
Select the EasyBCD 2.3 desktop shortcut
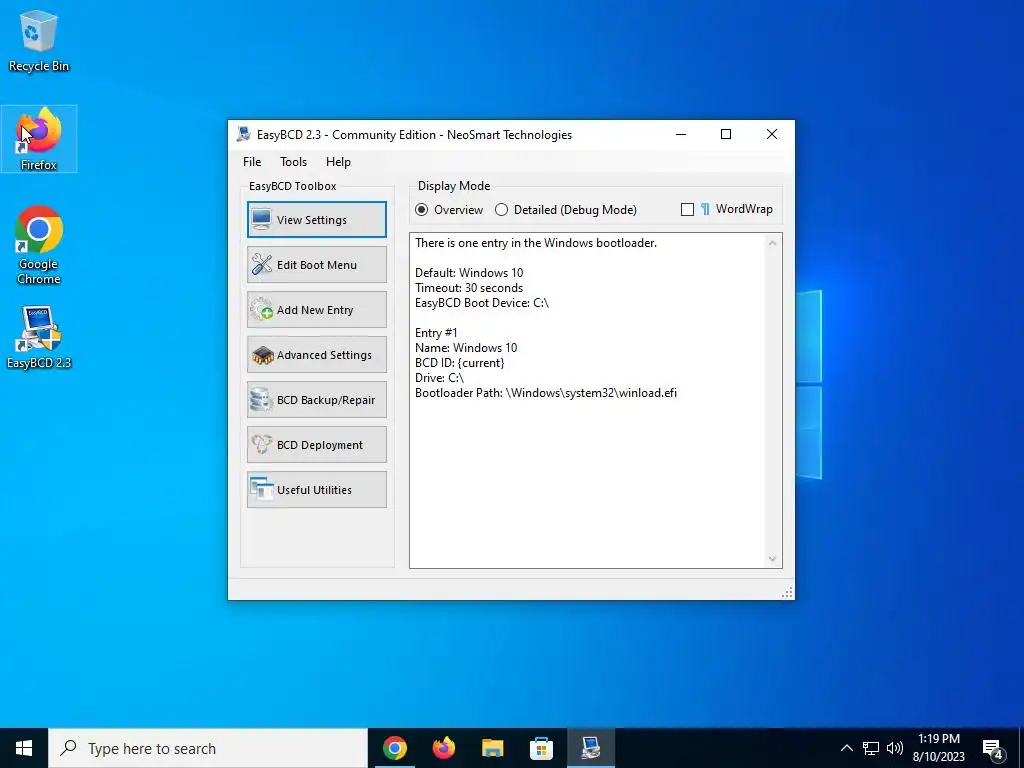click(39, 338)
